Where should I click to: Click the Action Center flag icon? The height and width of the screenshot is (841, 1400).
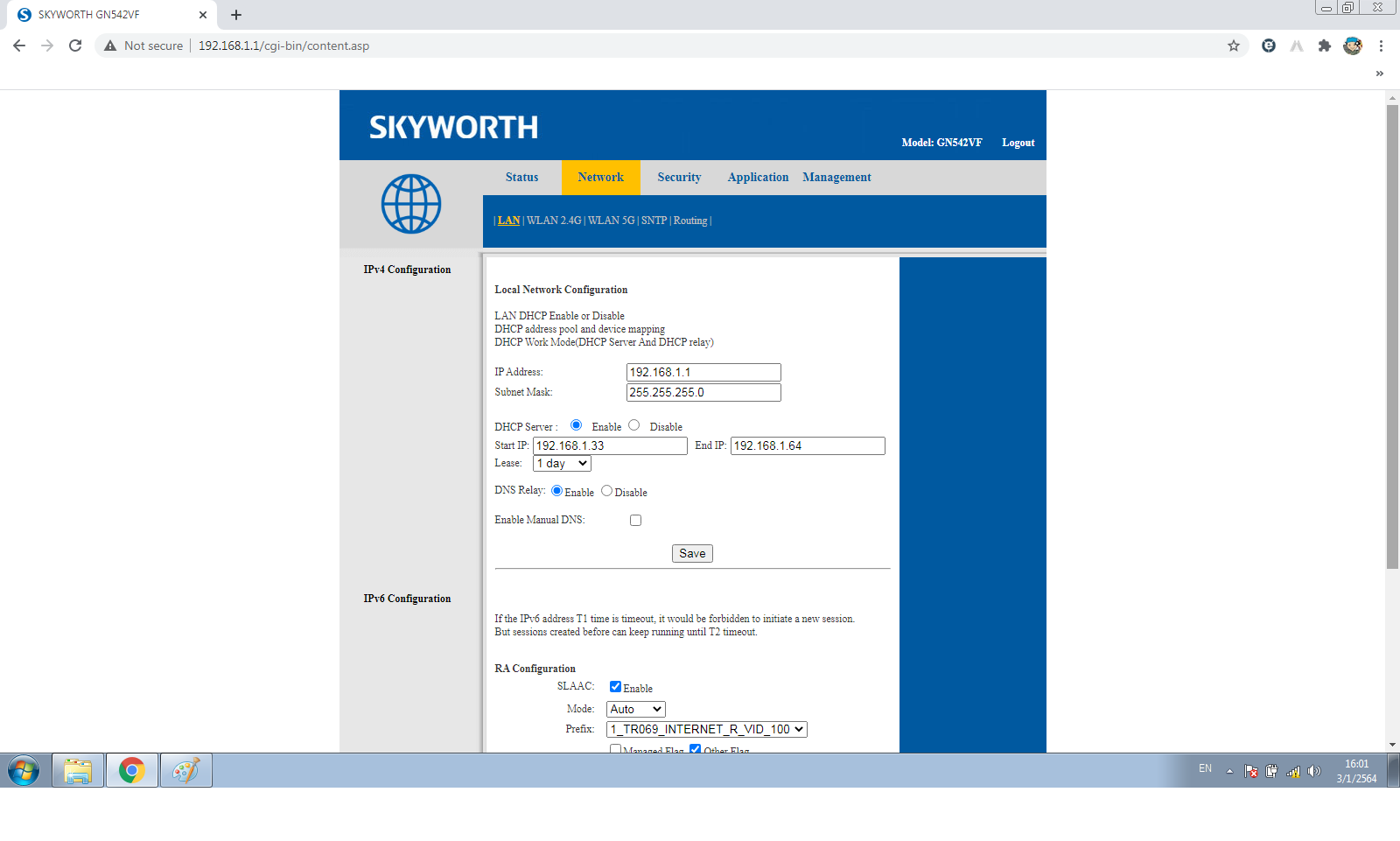[x=1251, y=772]
